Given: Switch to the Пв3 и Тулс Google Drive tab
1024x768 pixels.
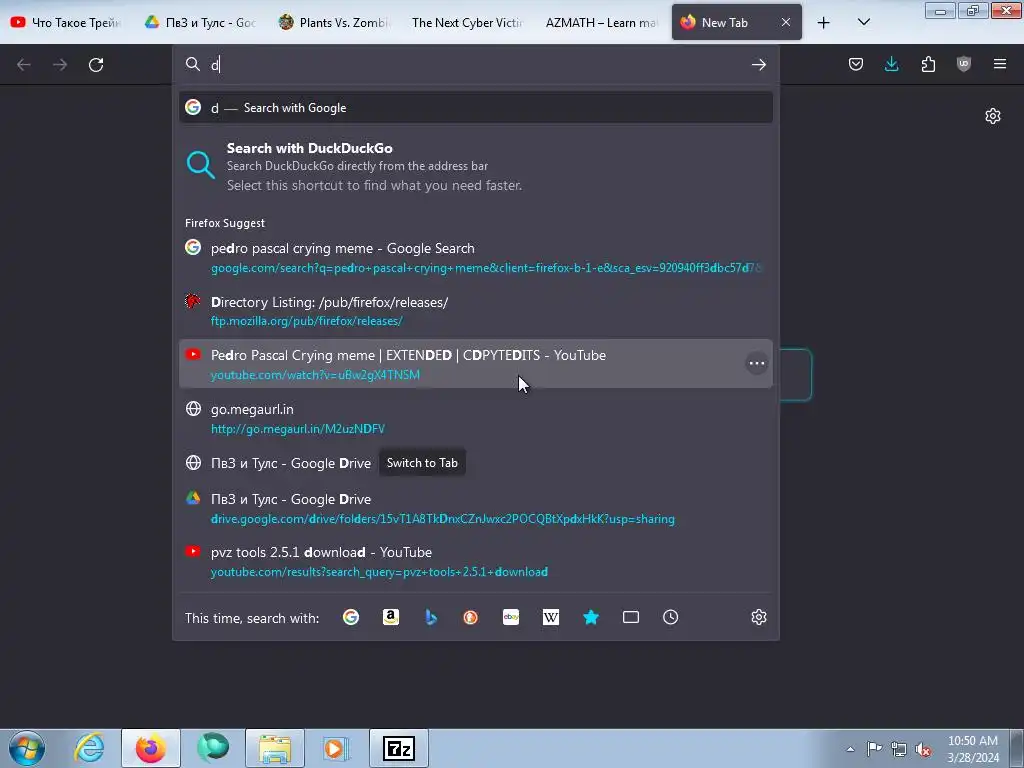Looking at the screenshot, I should [201, 23].
